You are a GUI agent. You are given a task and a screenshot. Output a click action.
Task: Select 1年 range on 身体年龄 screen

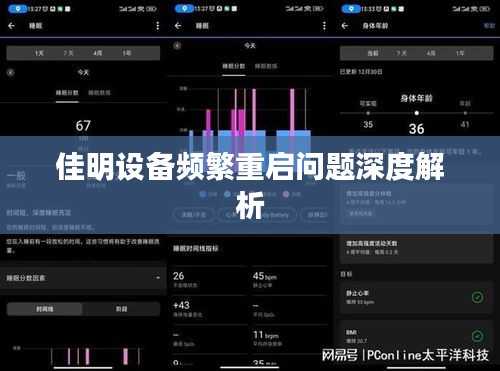[460, 53]
